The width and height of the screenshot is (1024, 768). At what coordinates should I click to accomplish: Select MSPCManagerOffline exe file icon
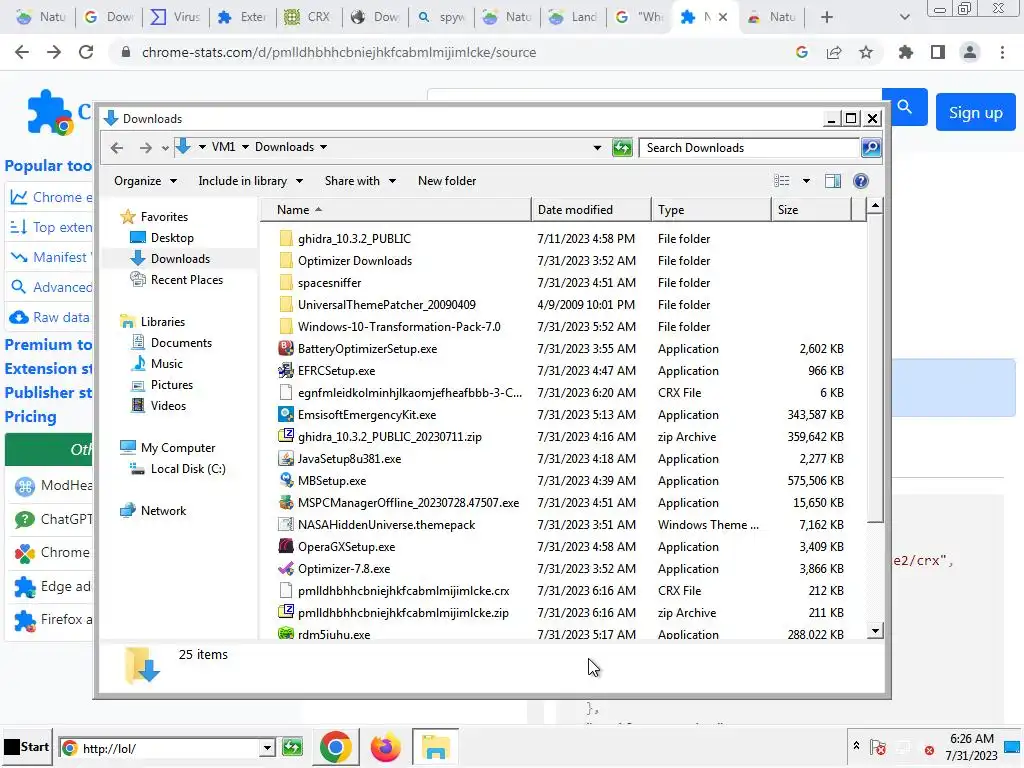tap(285, 503)
